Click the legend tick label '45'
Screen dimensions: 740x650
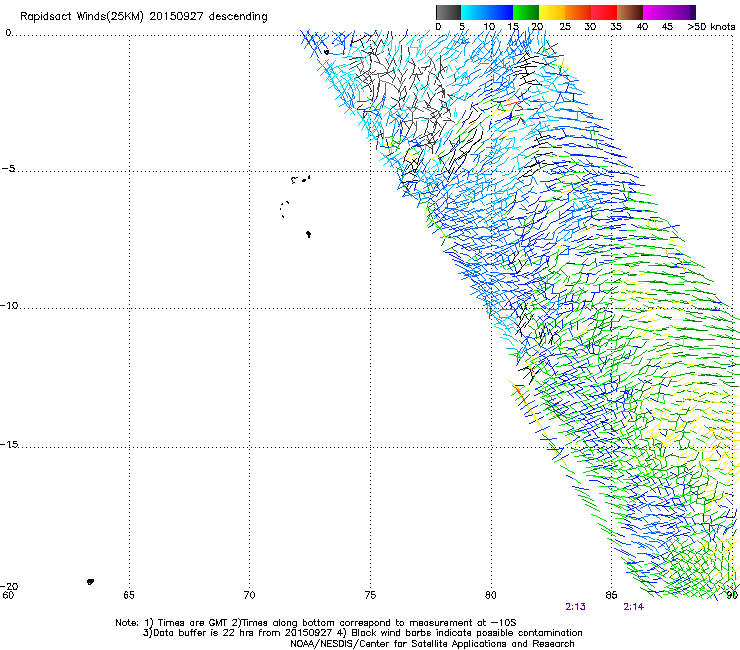tap(667, 27)
